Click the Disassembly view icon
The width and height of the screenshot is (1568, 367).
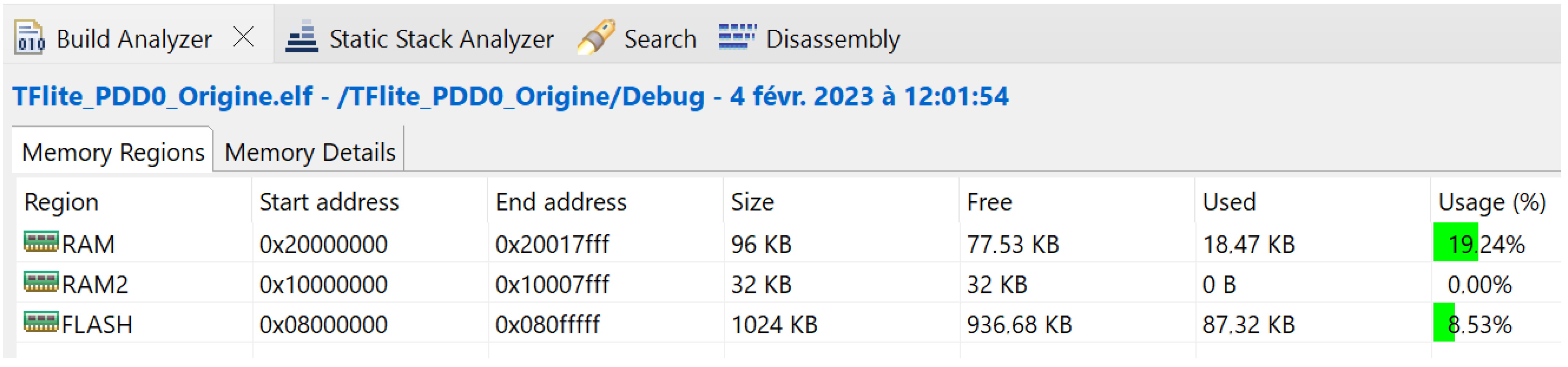[737, 37]
